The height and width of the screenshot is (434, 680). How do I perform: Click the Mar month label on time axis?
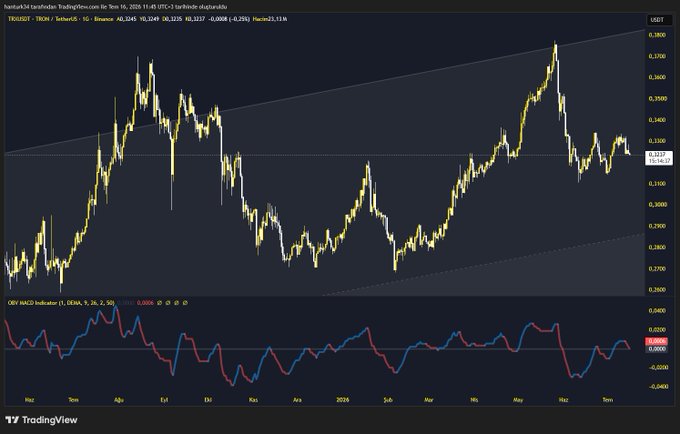pos(428,400)
